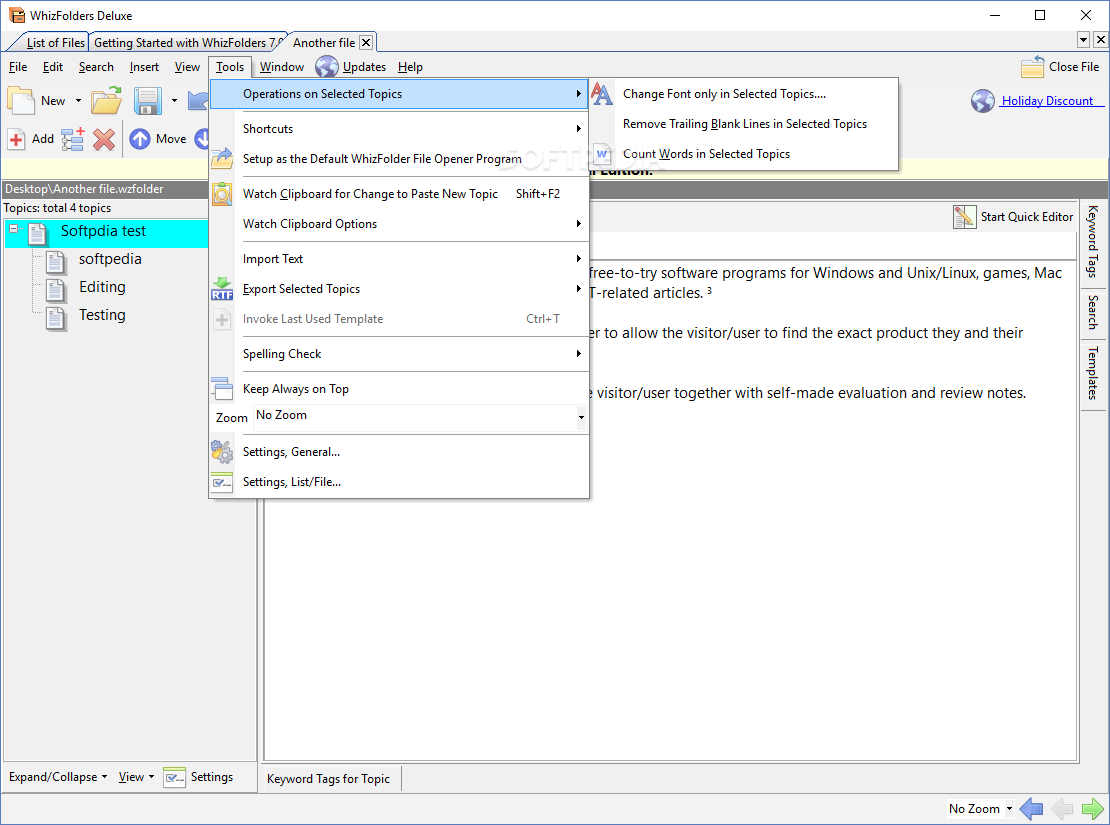Image resolution: width=1110 pixels, height=825 pixels.
Task: Click the Change Font 'A' icon in submenu
Action: click(x=602, y=93)
